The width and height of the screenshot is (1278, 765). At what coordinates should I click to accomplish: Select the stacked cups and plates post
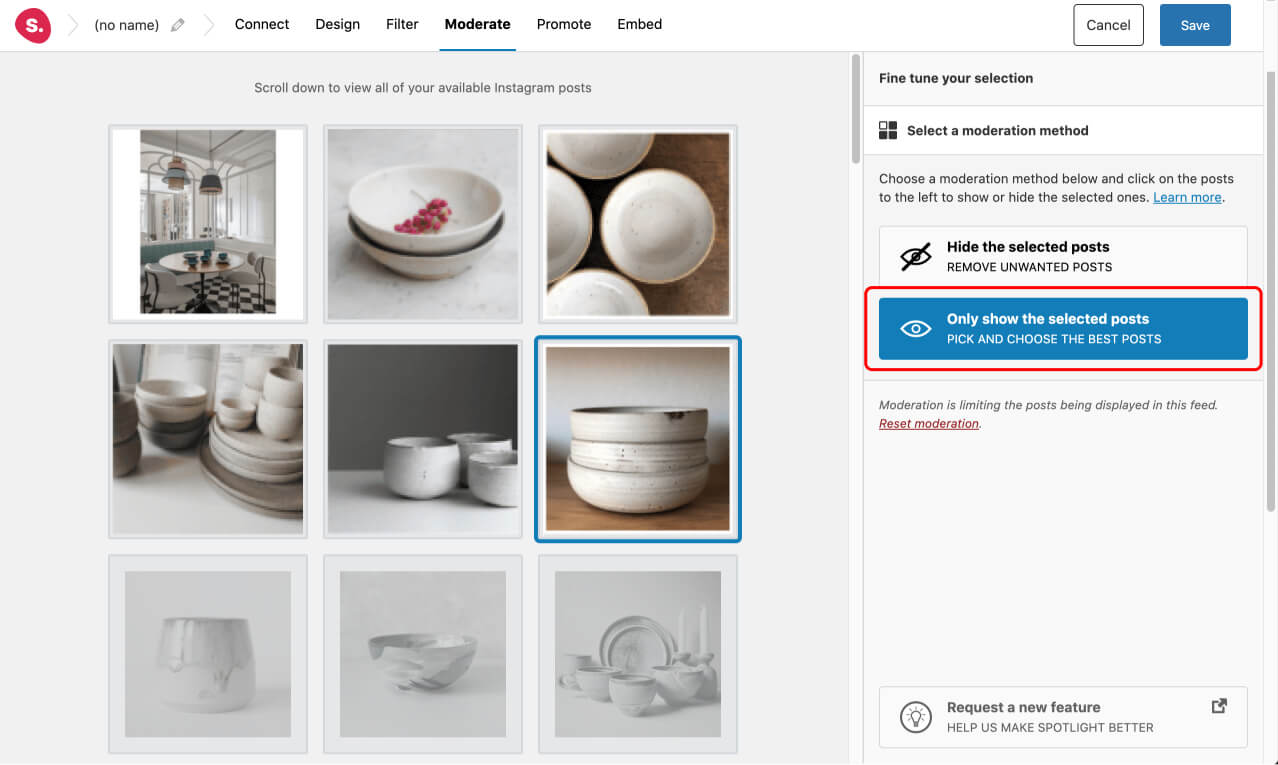pos(208,439)
